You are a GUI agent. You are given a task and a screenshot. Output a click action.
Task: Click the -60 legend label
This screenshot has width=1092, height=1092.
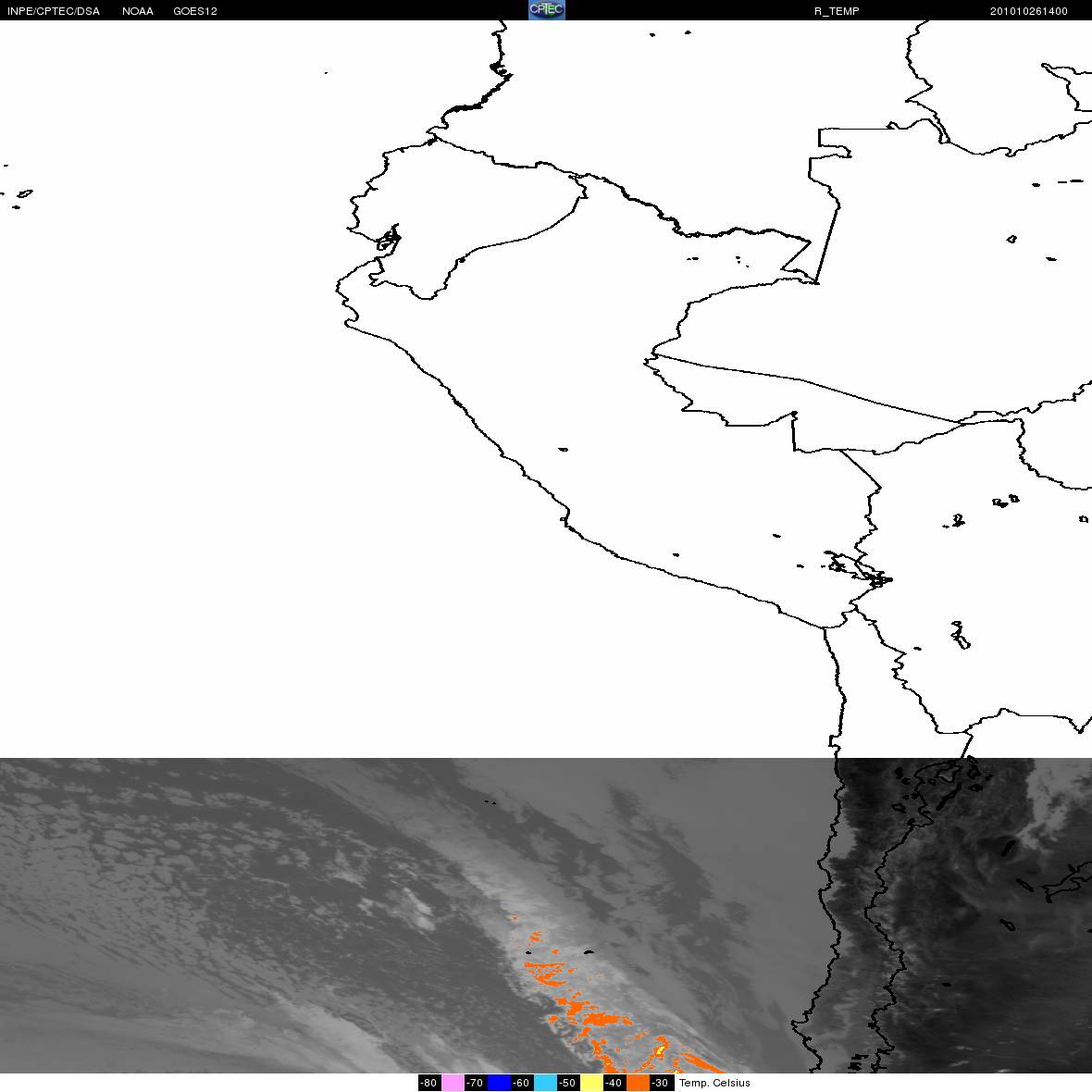click(522, 1083)
